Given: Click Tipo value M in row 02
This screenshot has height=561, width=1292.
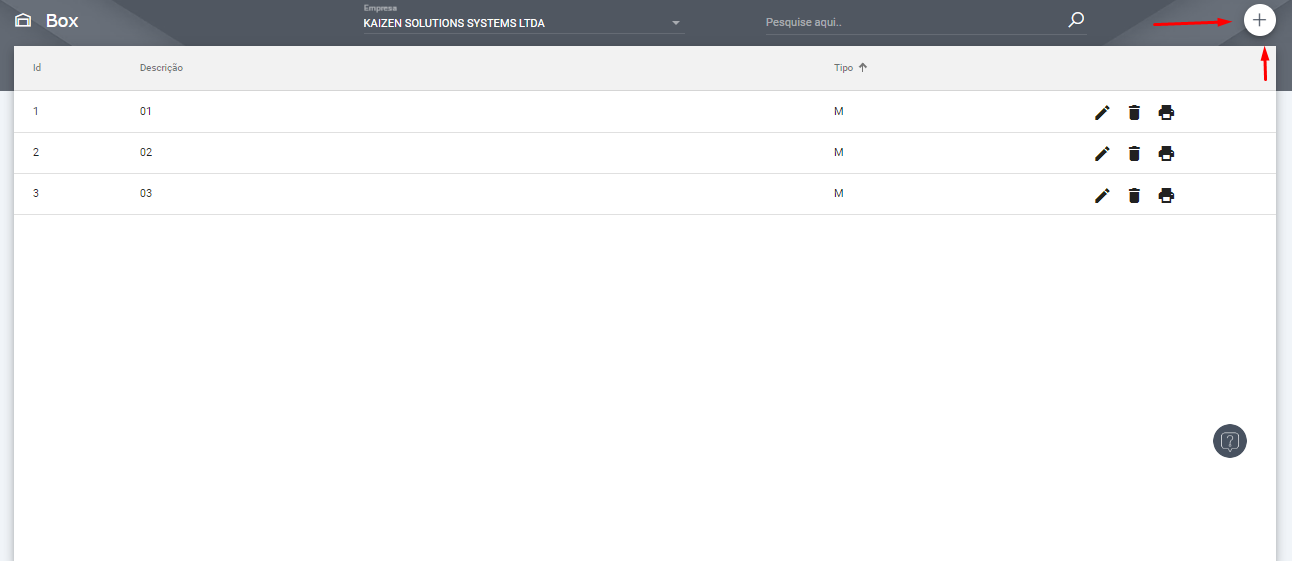Looking at the screenshot, I should [x=839, y=152].
